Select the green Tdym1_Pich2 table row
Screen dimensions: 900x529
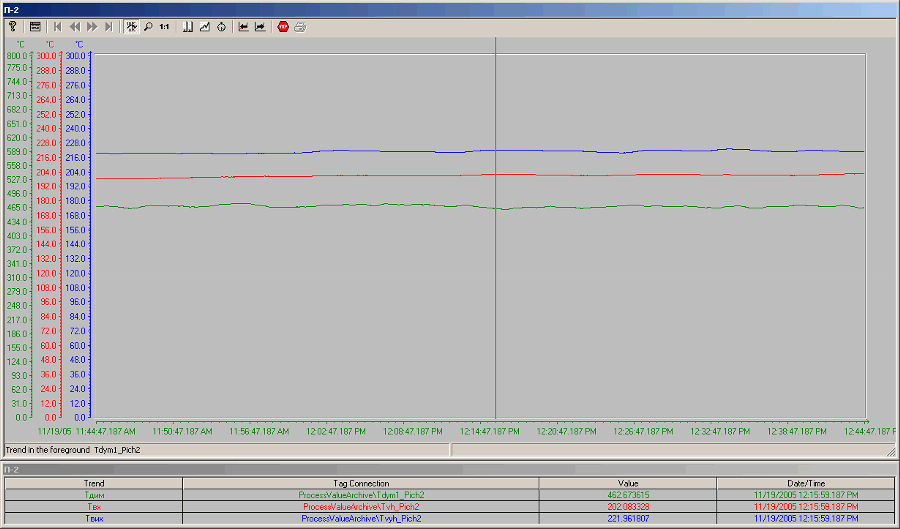point(360,495)
